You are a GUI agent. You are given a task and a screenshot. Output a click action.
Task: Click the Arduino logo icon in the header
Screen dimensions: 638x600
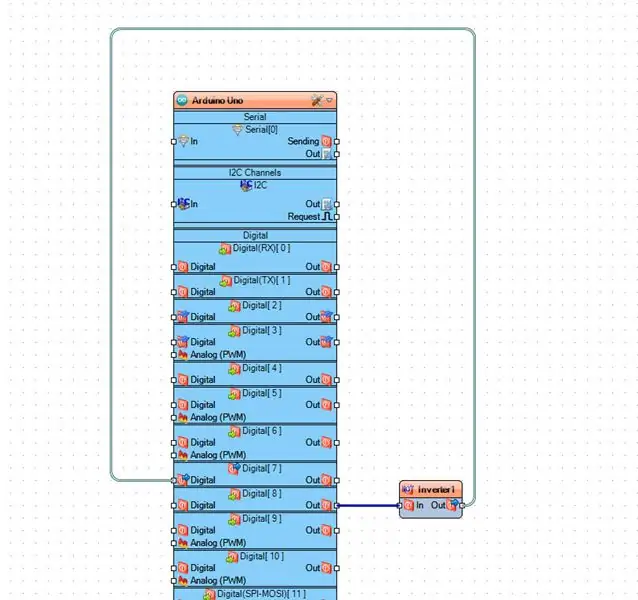182,100
